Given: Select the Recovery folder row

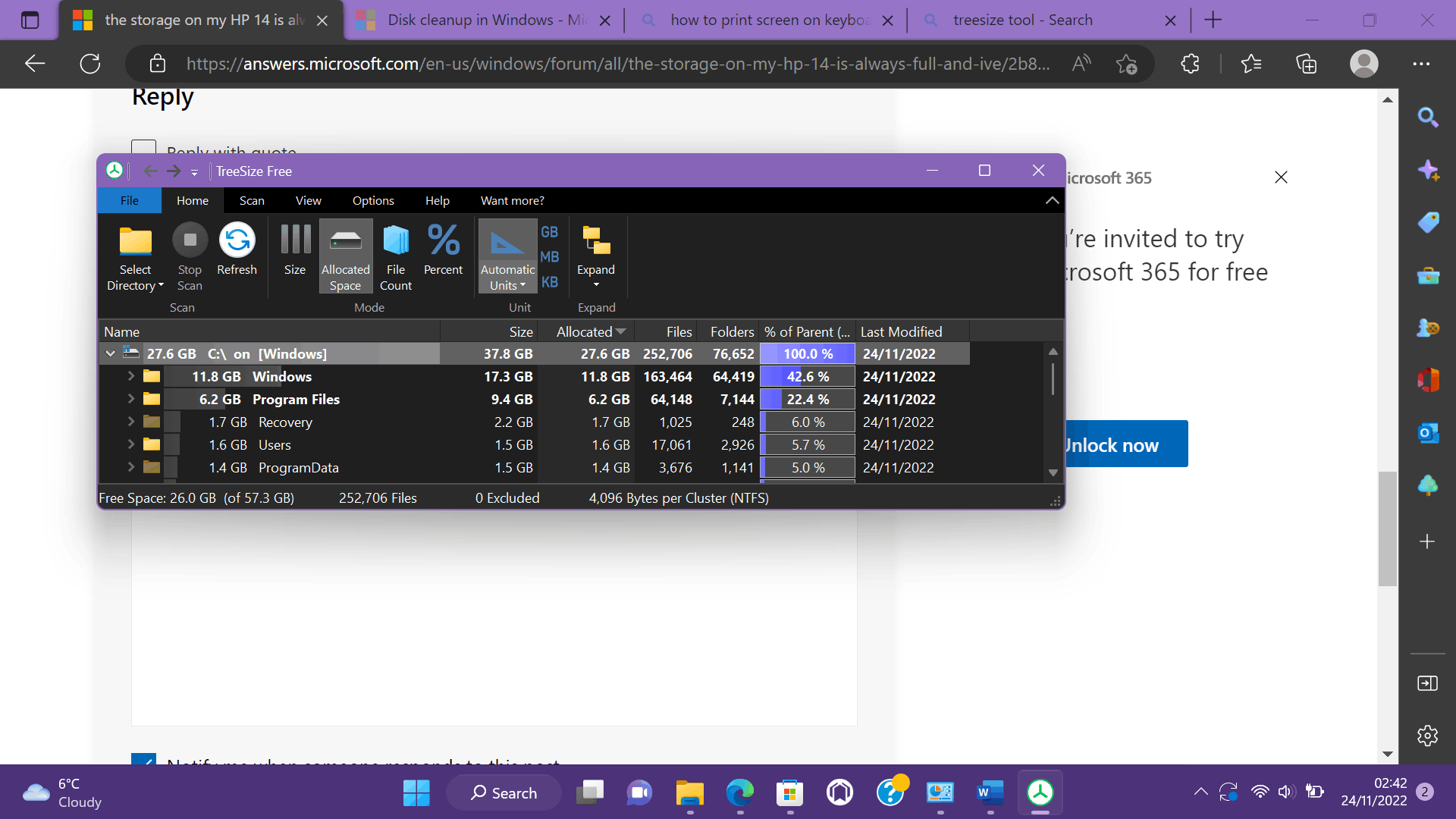Looking at the screenshot, I should click(285, 422).
